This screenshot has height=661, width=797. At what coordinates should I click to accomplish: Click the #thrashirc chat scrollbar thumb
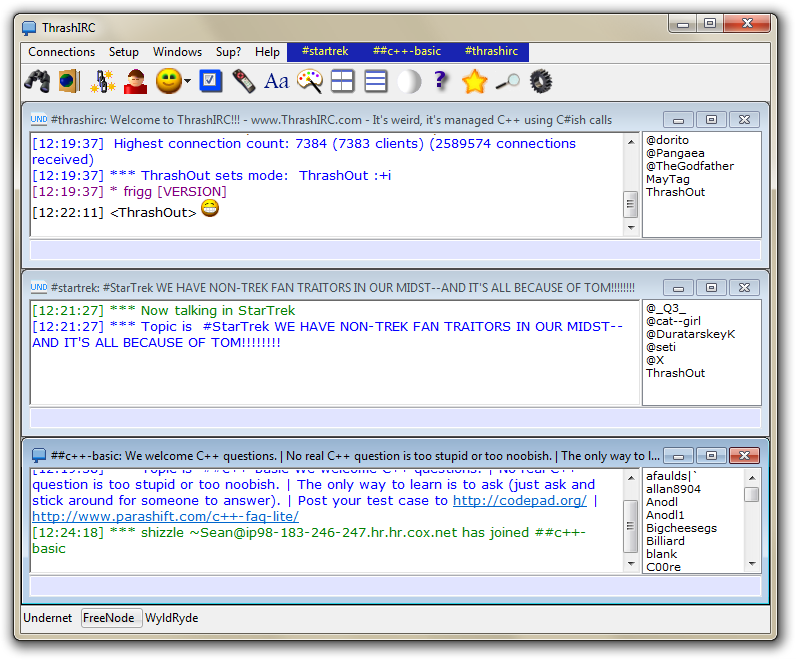pyautogui.click(x=631, y=204)
